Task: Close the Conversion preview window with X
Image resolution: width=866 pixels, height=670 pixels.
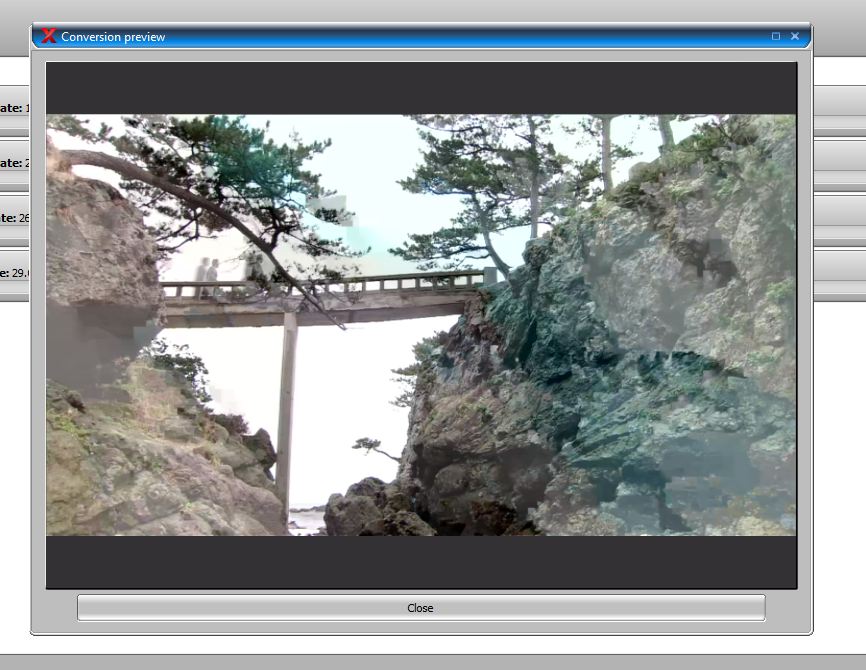Action: (x=795, y=36)
